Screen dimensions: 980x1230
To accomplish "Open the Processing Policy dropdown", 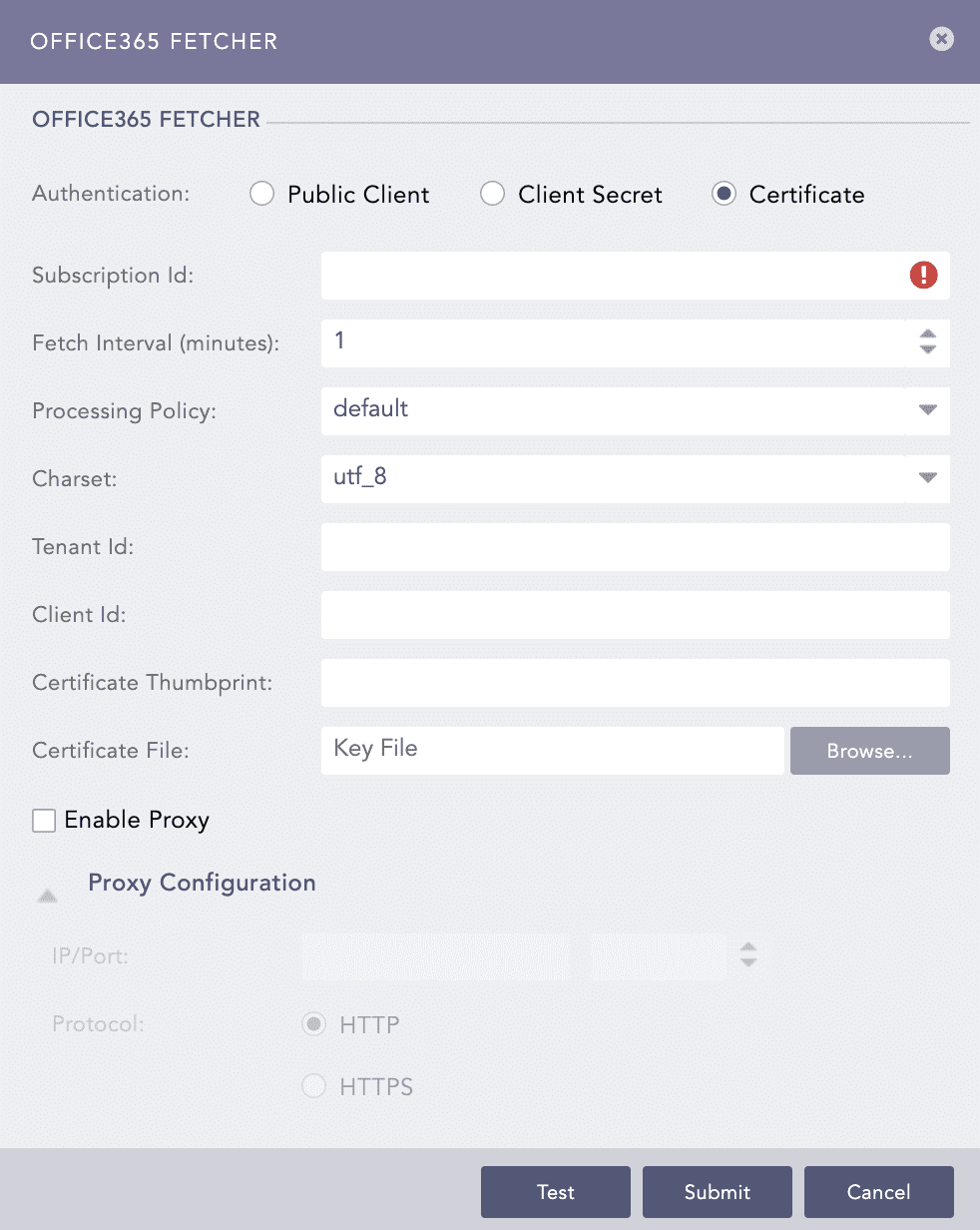I will pos(927,410).
